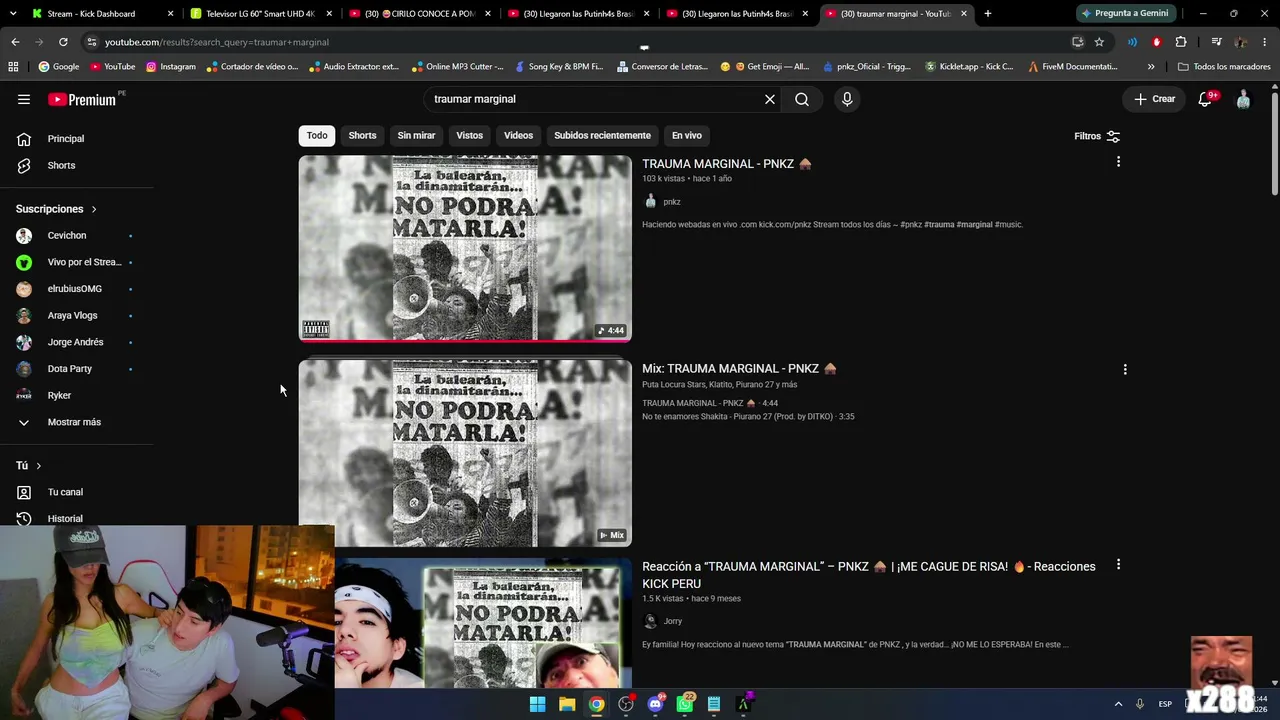The image size is (1280, 720).
Task: Open OBS Studio from the taskbar
Action: 626,704
